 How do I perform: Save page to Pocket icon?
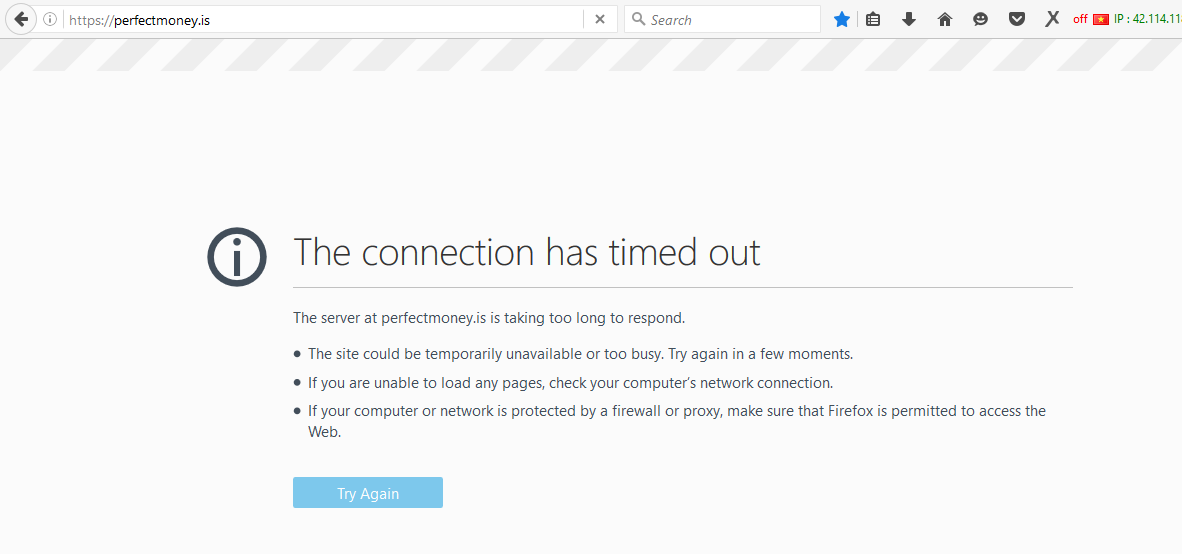point(1017,19)
